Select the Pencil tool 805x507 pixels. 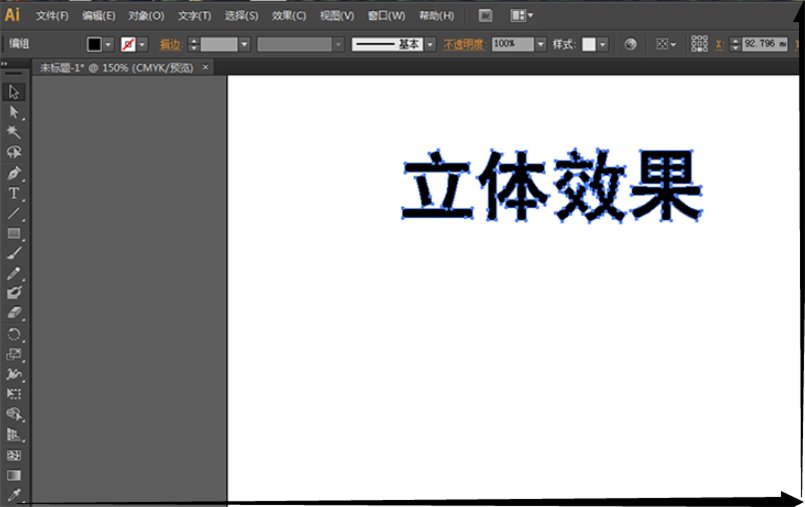[x=14, y=273]
